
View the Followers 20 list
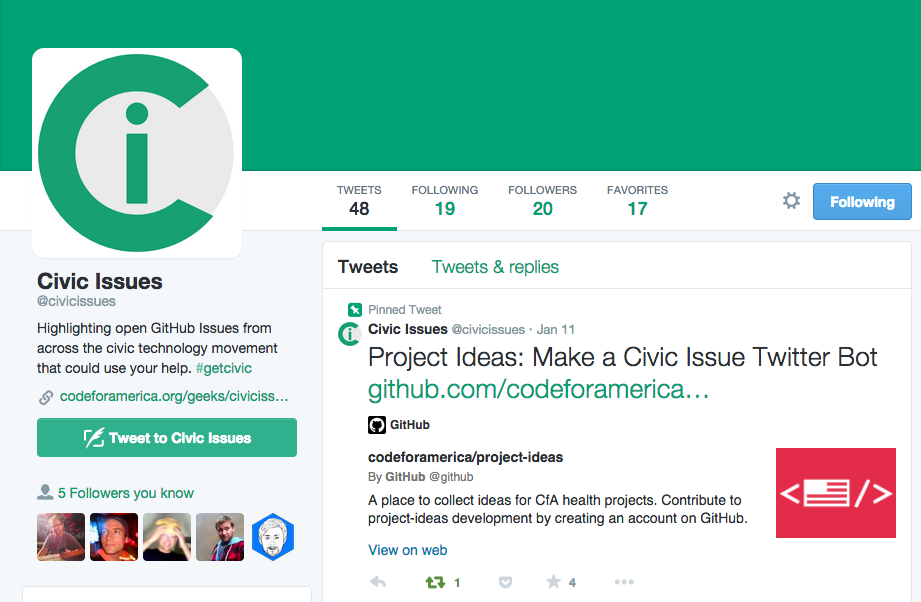[x=542, y=201]
